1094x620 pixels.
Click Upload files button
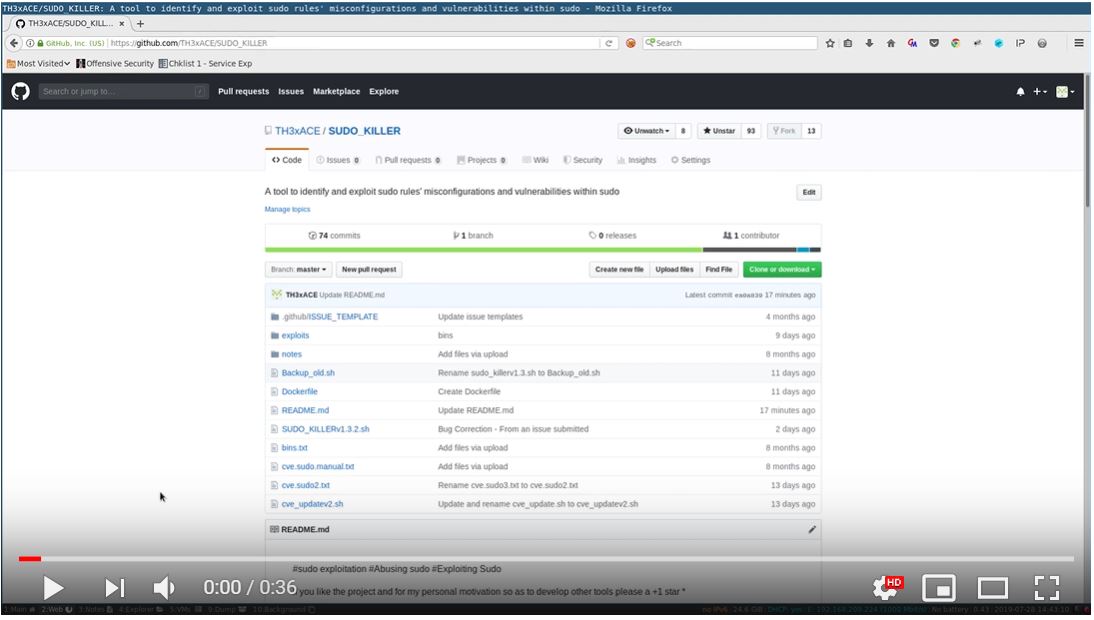click(x=674, y=269)
